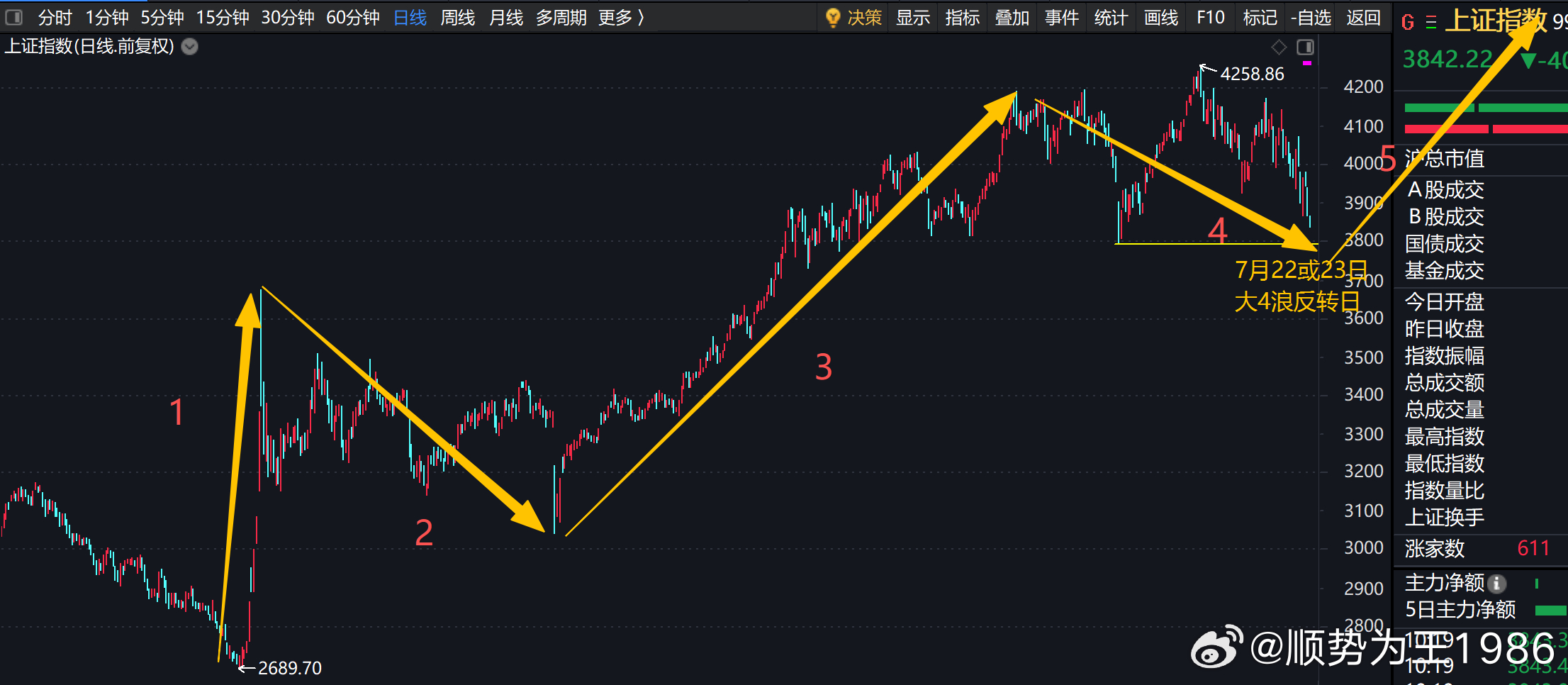Click the 4200 price axis label
This screenshot has width=1568, height=685.
click(1364, 87)
